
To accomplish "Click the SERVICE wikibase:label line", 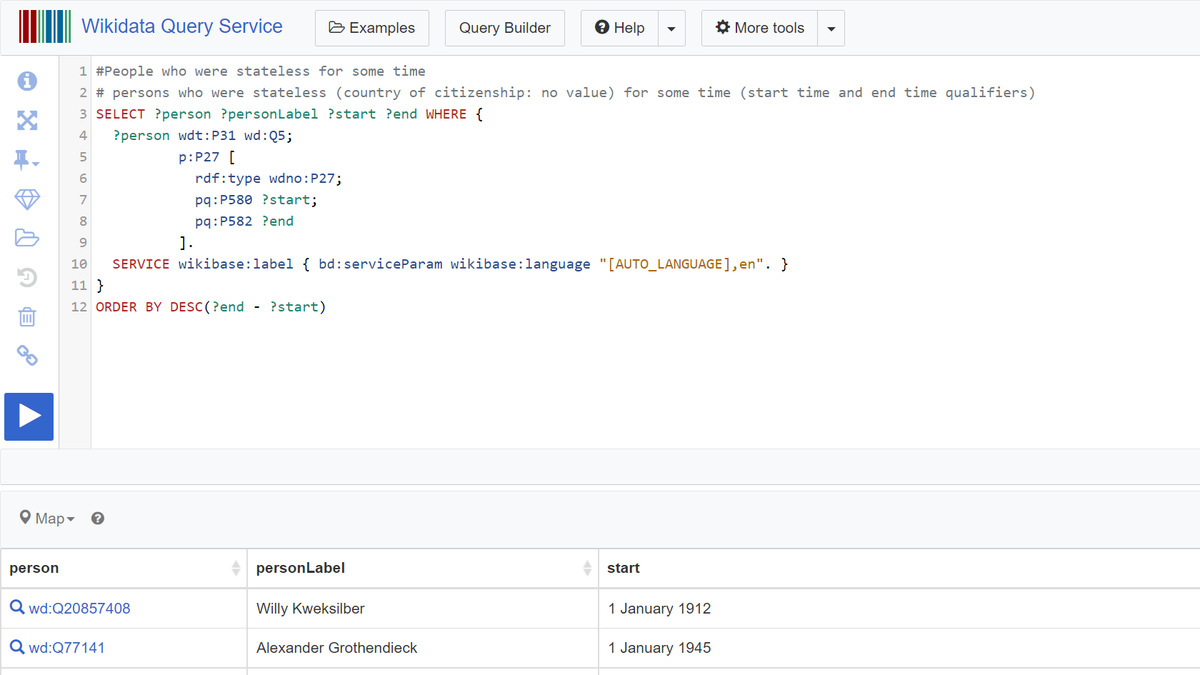I will [451, 264].
